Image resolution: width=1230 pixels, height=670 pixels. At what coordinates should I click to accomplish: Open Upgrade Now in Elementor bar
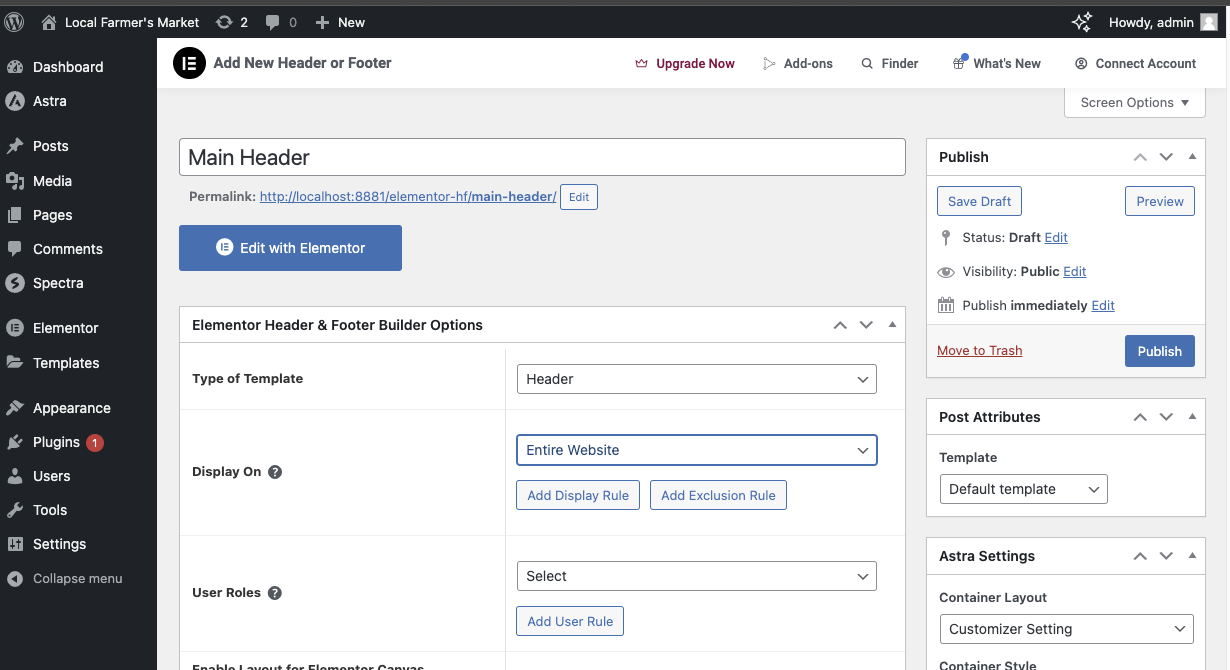[685, 63]
